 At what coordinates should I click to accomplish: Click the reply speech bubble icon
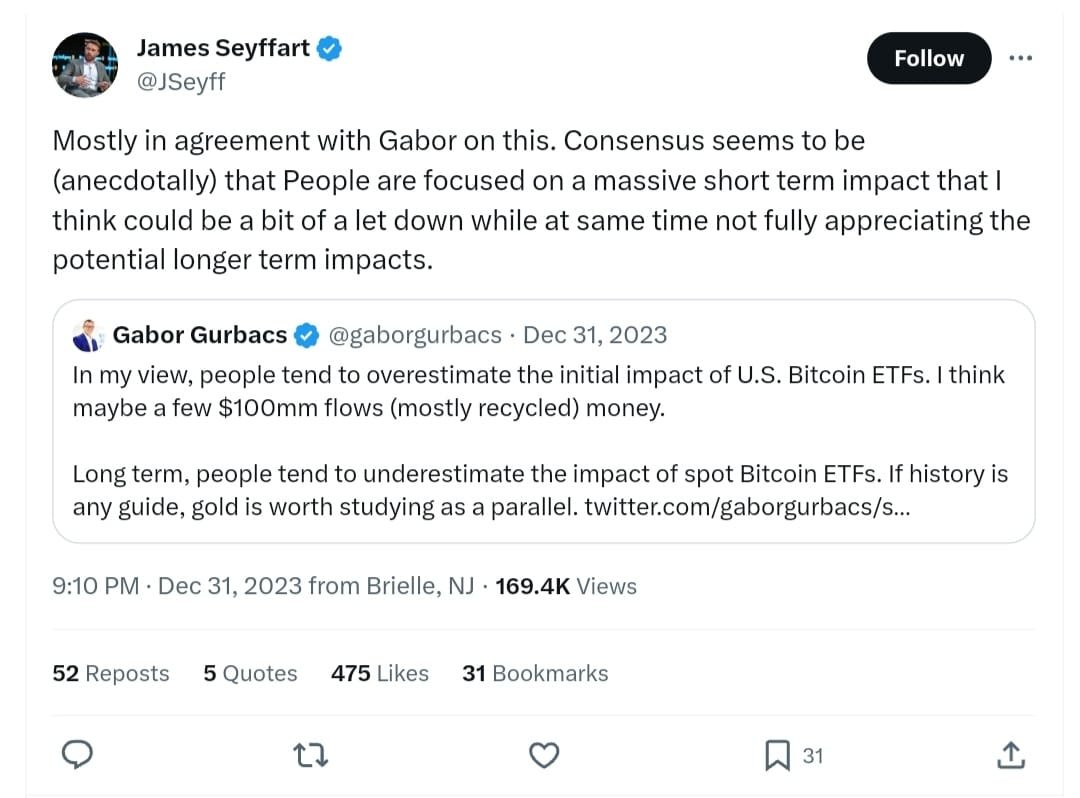coord(78,755)
